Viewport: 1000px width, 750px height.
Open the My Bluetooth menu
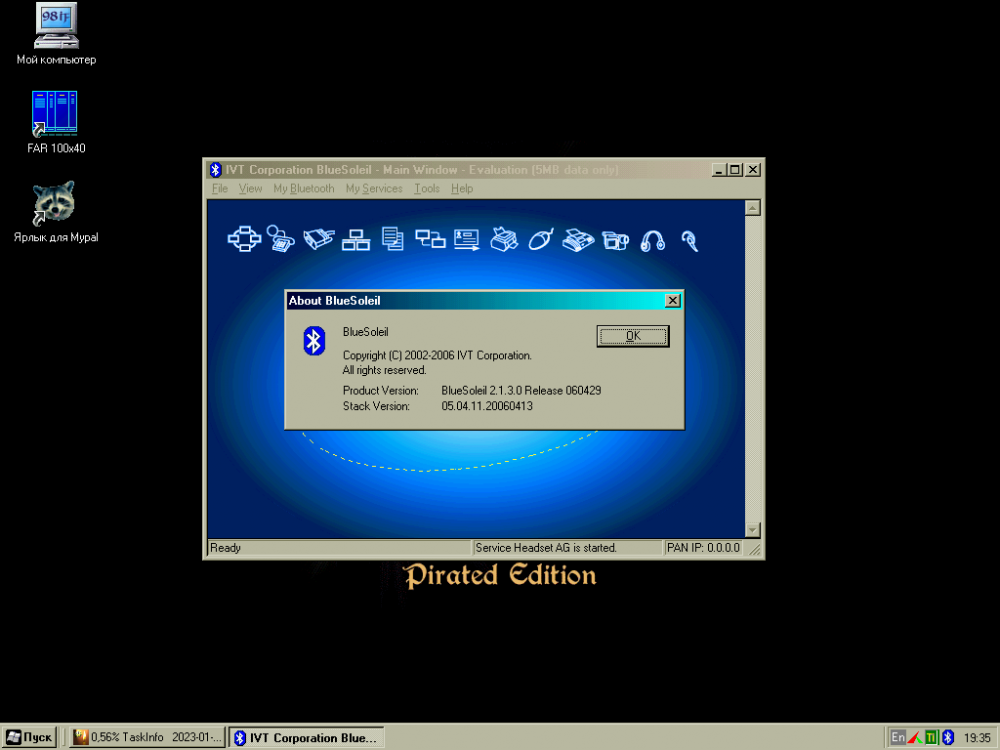tap(303, 189)
